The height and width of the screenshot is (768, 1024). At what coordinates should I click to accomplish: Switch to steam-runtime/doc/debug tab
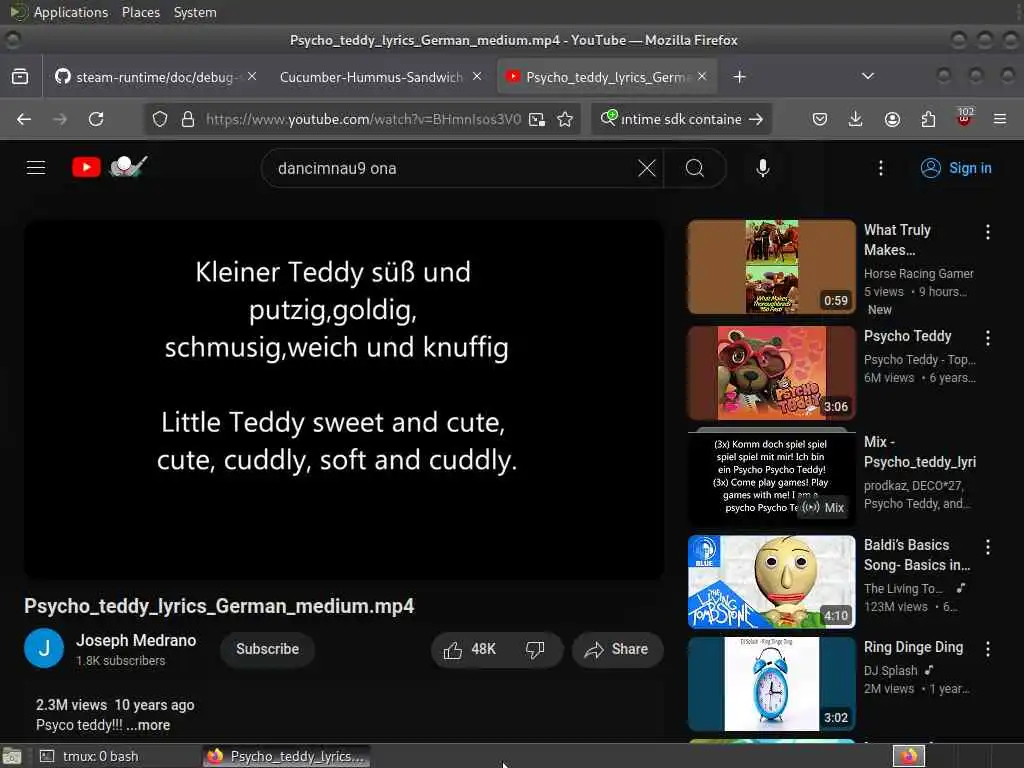155,77
